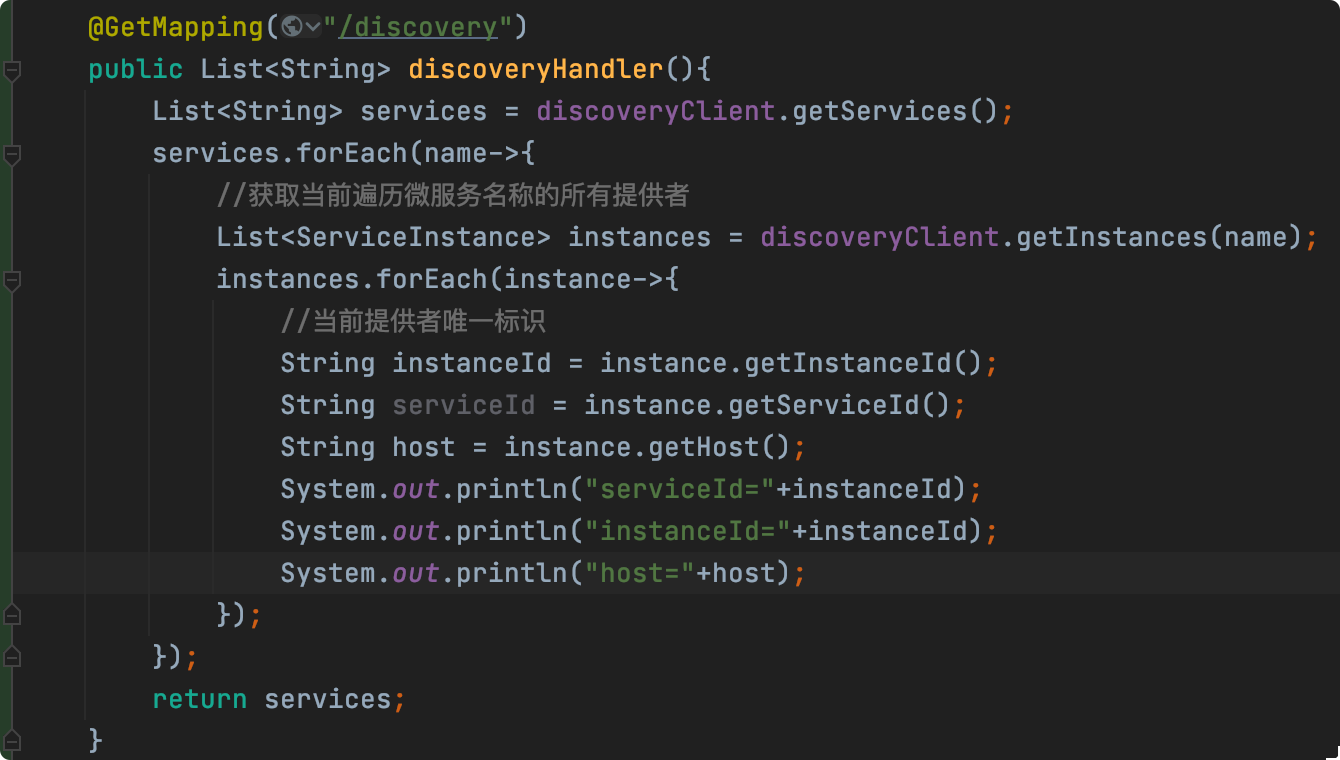Place cursor on the @GetMapping annotation
The width and height of the screenshot is (1340, 760).
176,27
